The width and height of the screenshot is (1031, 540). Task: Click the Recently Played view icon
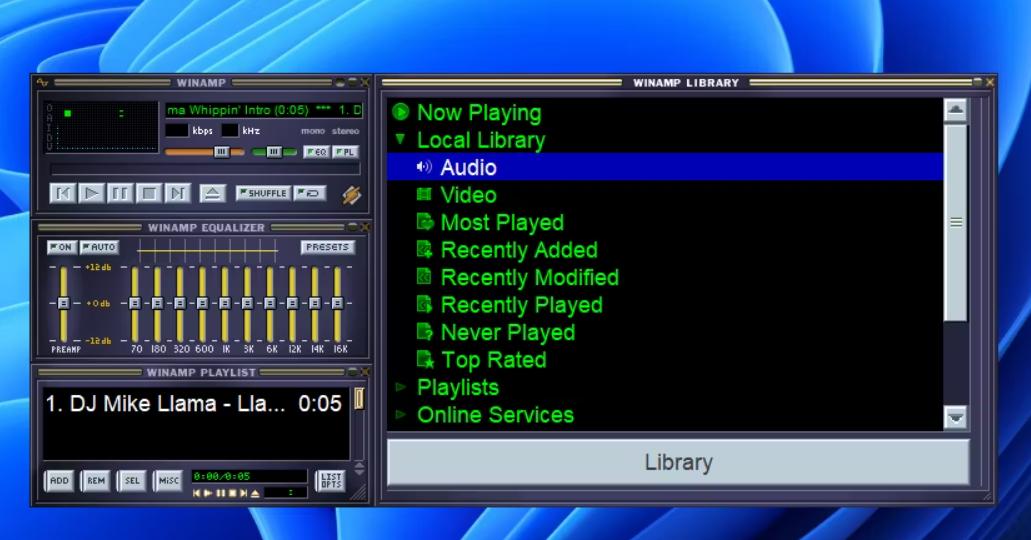coord(425,305)
